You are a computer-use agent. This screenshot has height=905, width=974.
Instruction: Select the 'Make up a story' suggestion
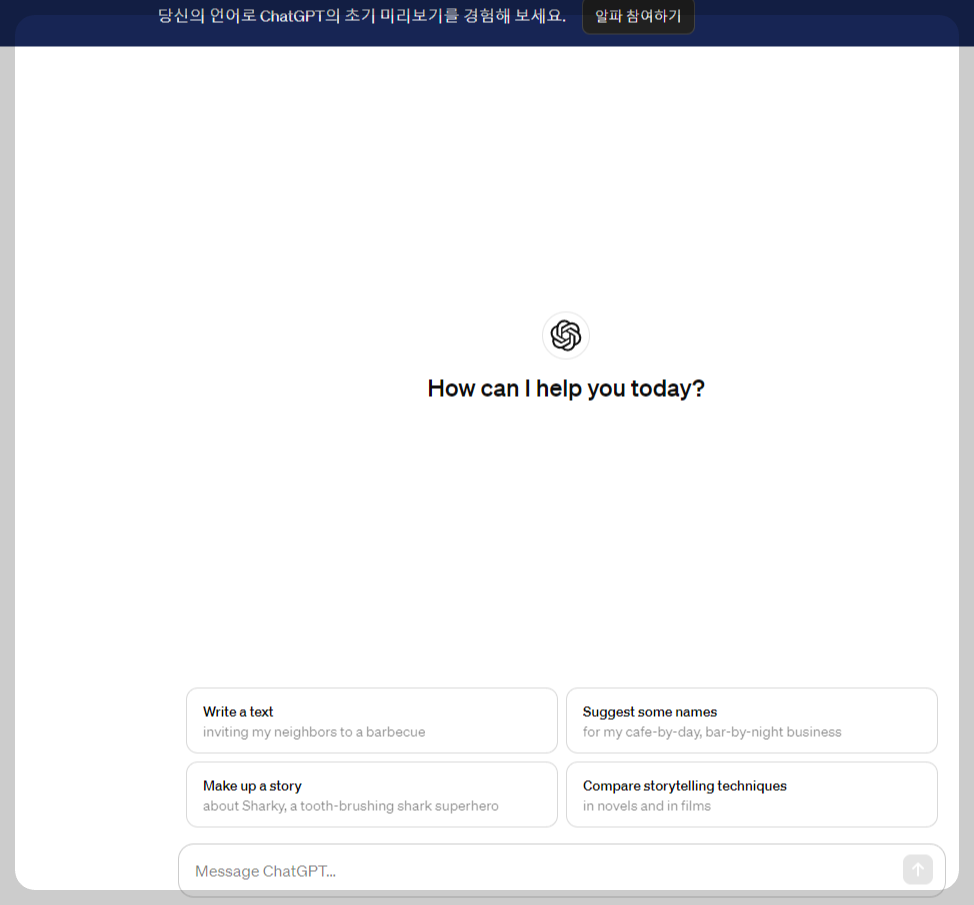tap(371, 794)
